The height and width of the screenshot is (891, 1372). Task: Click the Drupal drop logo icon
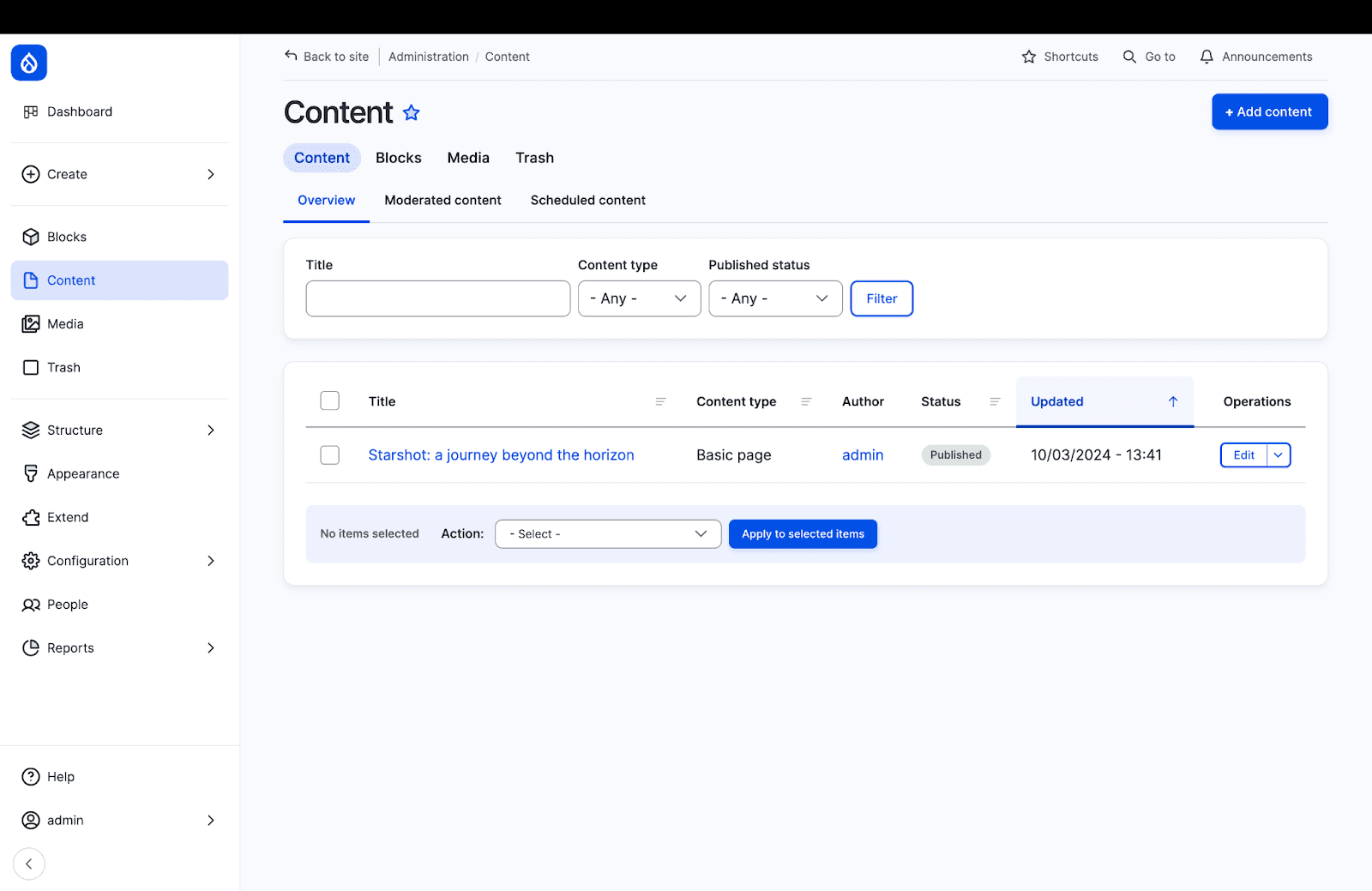coord(29,63)
